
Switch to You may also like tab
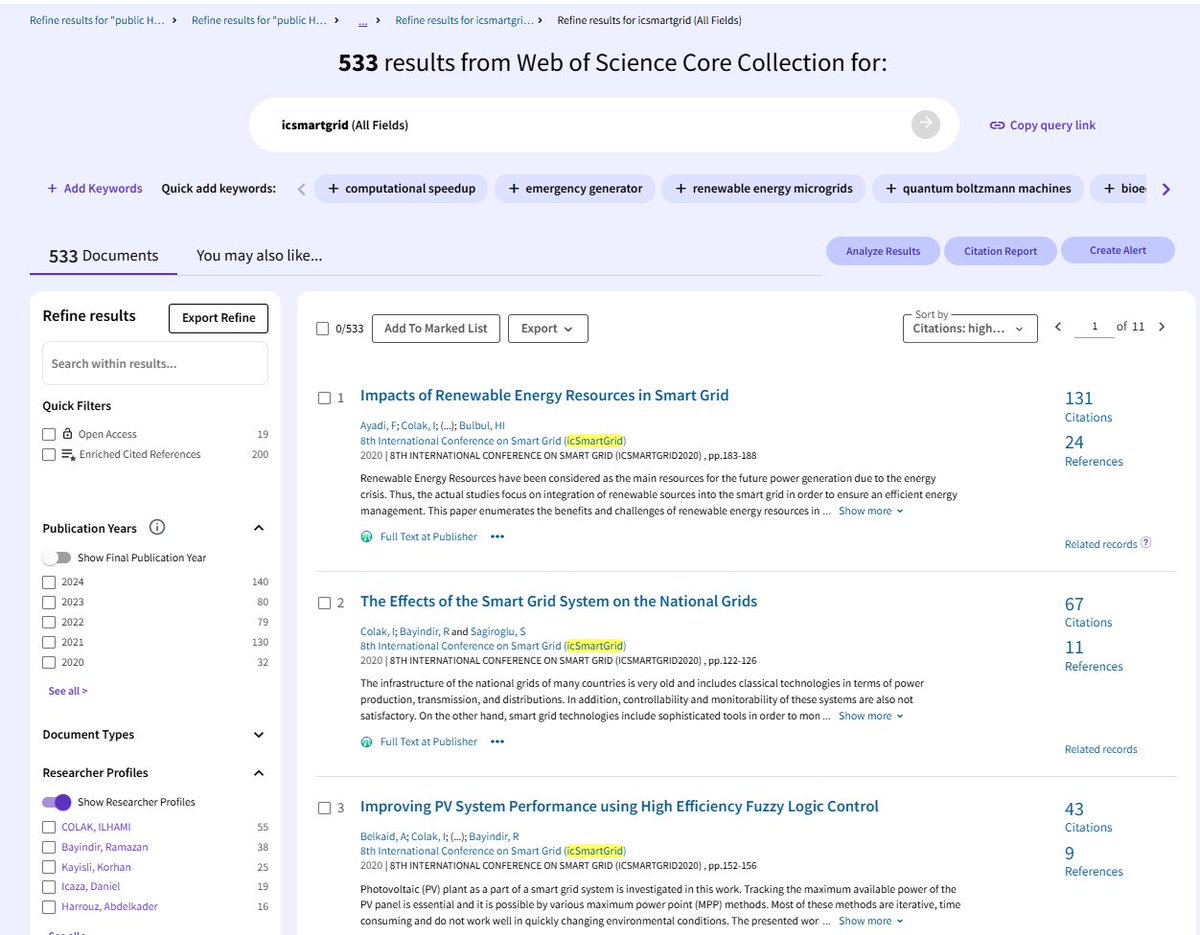(259, 256)
